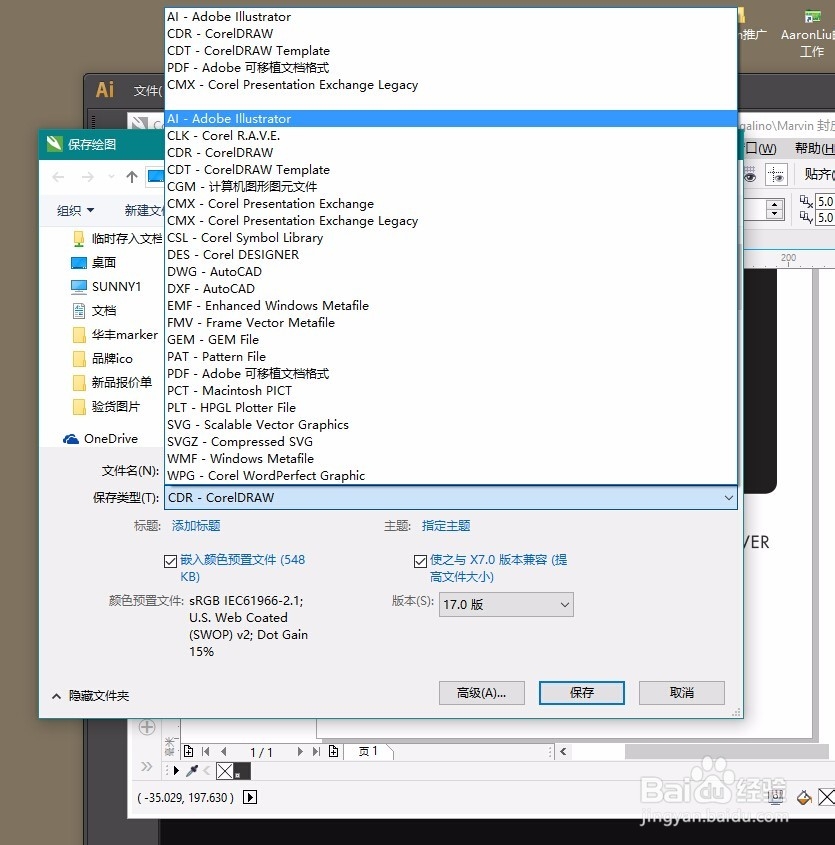Go to next page arrow
Screen dimensions: 835x845
(300, 751)
